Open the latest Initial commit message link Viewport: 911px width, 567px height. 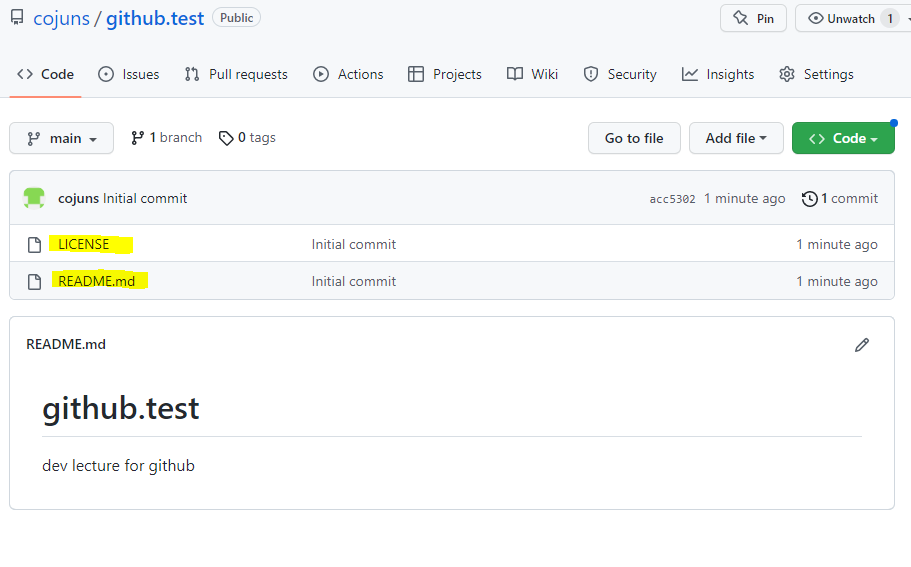click(145, 199)
